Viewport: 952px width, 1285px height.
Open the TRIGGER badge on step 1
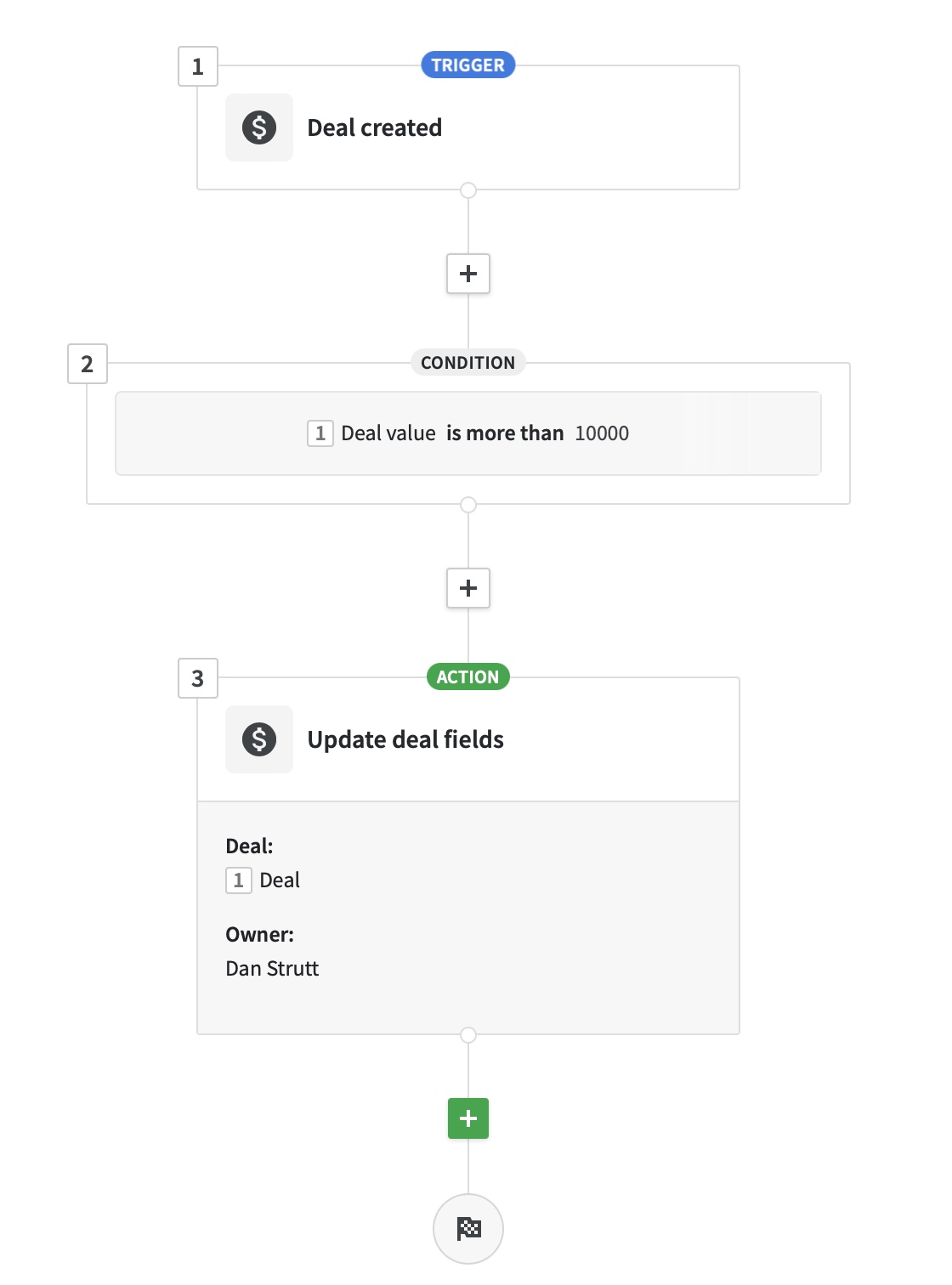pyautogui.click(x=468, y=65)
